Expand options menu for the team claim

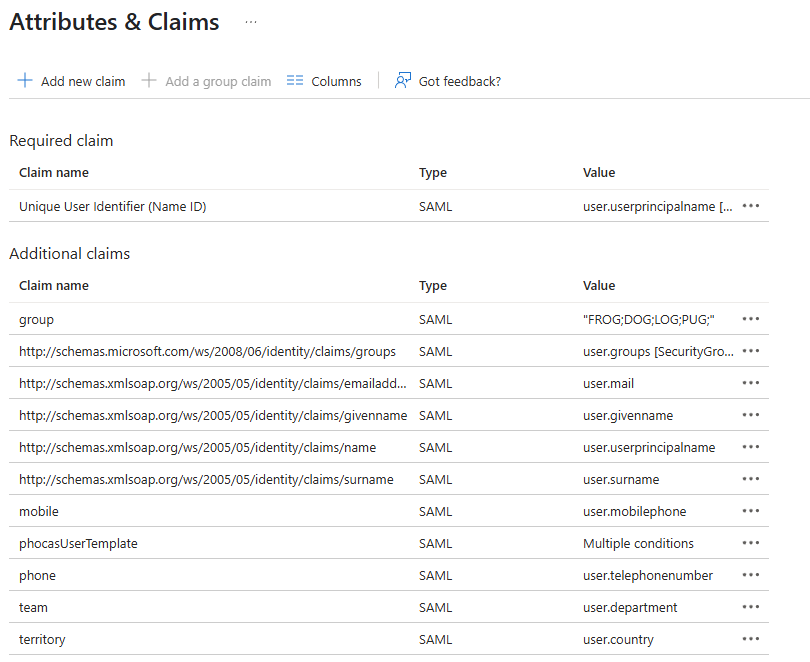[751, 607]
